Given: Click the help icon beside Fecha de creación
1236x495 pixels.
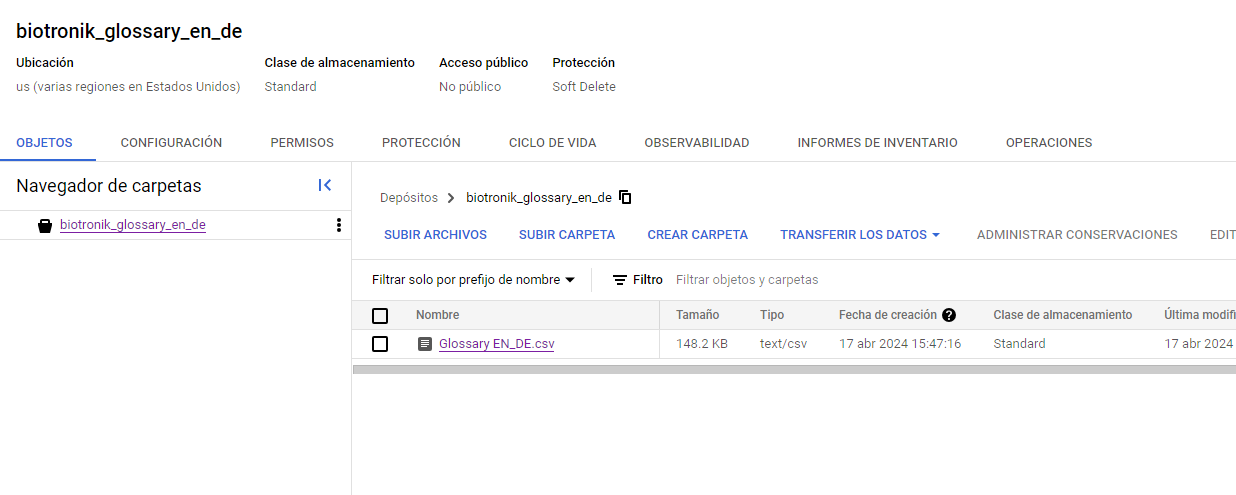Looking at the screenshot, I should point(949,315).
